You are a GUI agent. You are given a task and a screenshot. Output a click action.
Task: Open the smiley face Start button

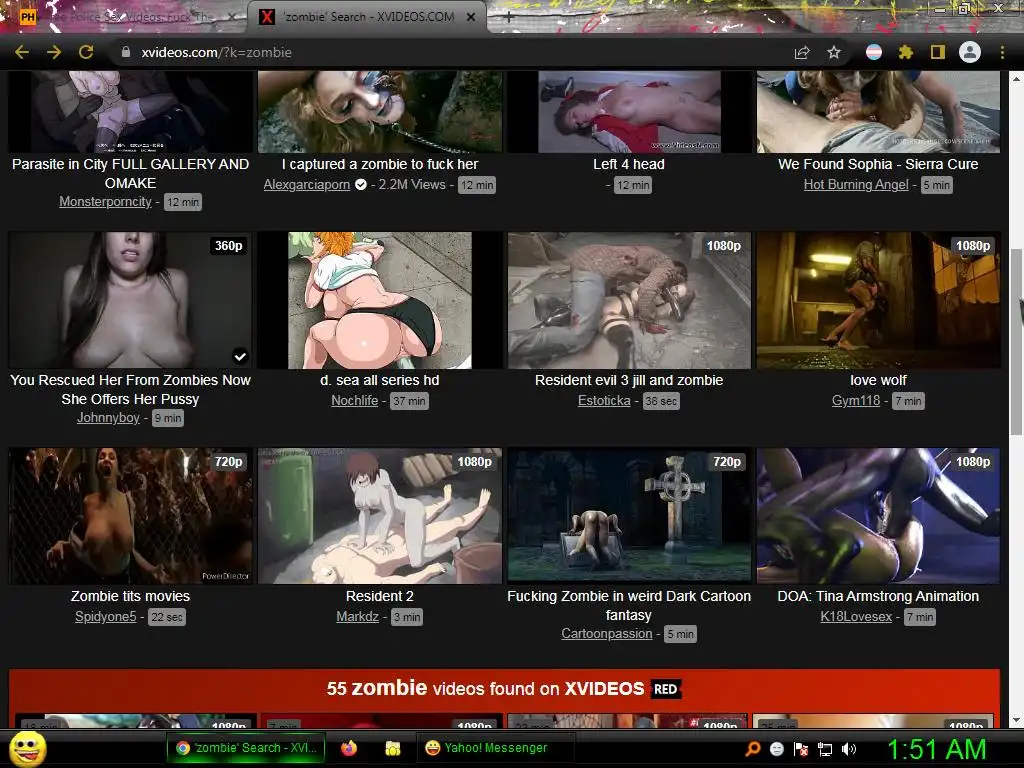tap(28, 748)
